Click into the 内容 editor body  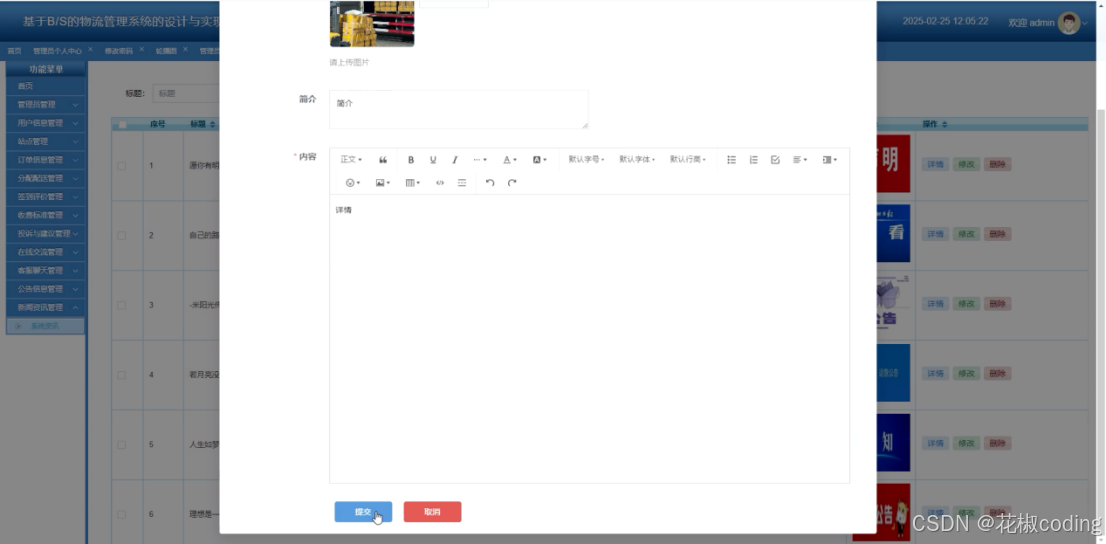589,339
